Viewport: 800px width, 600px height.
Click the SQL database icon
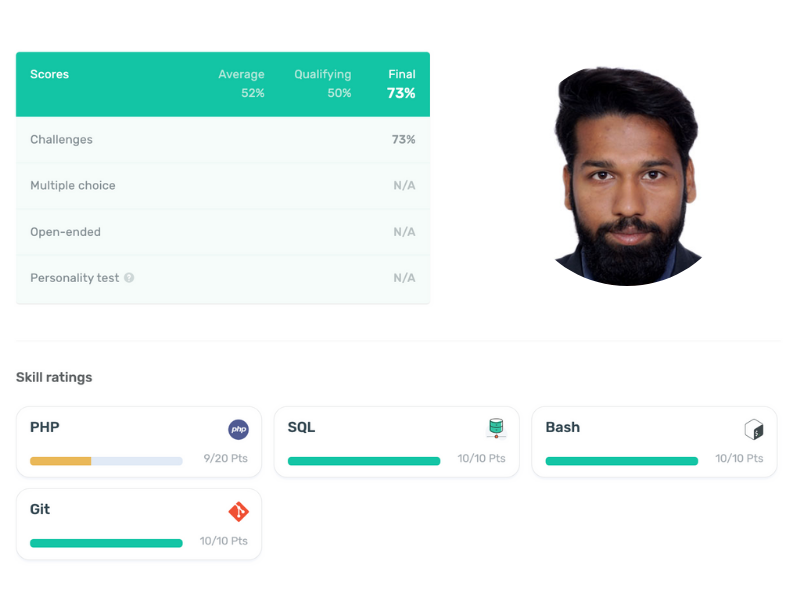(496, 428)
